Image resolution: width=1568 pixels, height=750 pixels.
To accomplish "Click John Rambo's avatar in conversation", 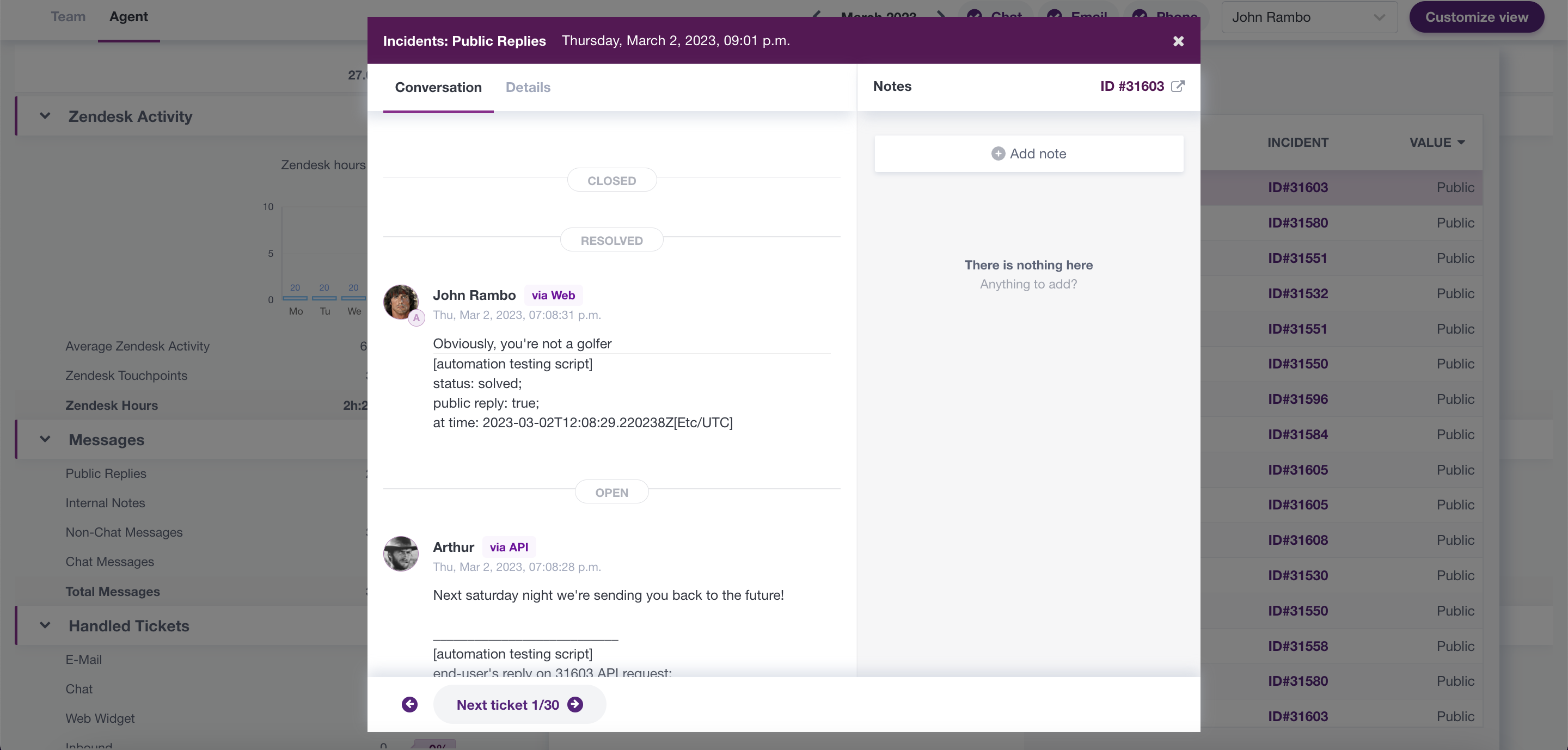I will click(x=401, y=302).
